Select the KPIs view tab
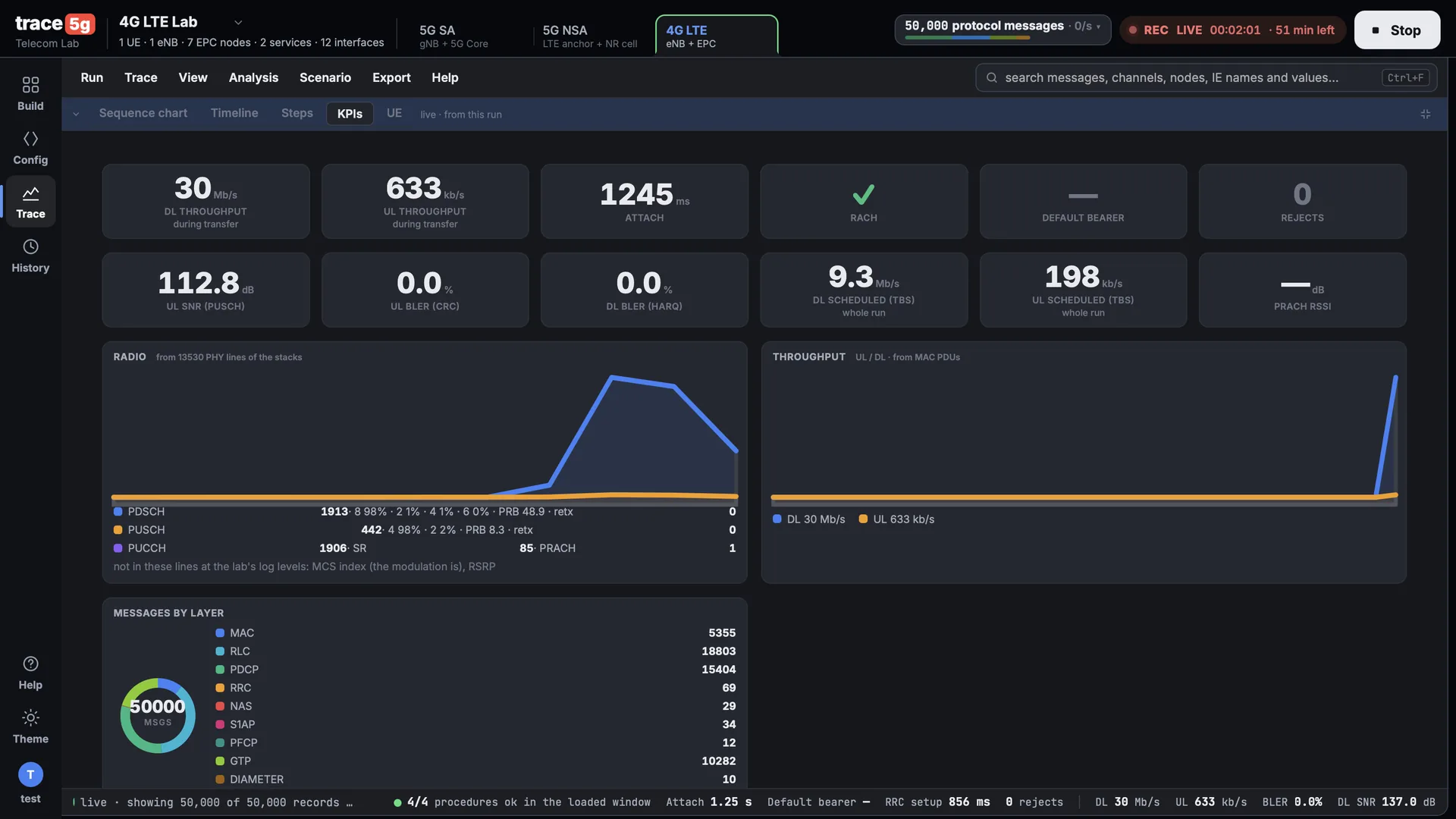Image resolution: width=1456 pixels, height=819 pixels. (350, 114)
